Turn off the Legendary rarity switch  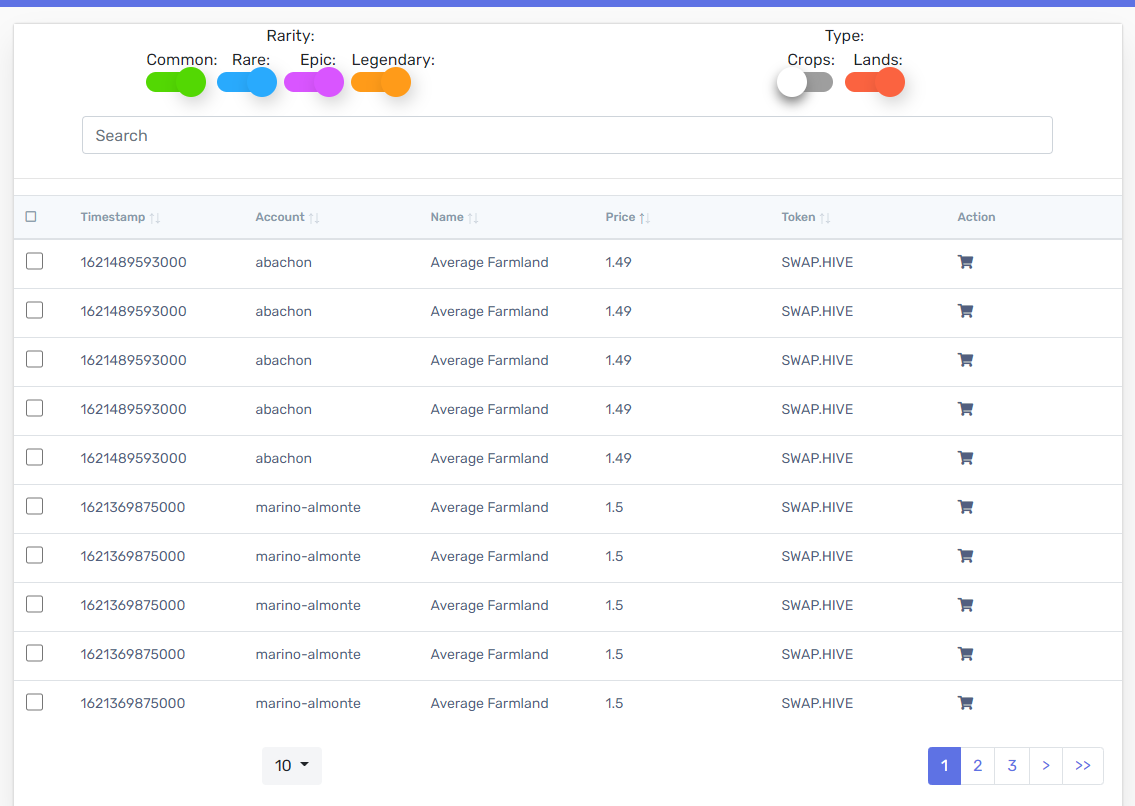[x=381, y=82]
